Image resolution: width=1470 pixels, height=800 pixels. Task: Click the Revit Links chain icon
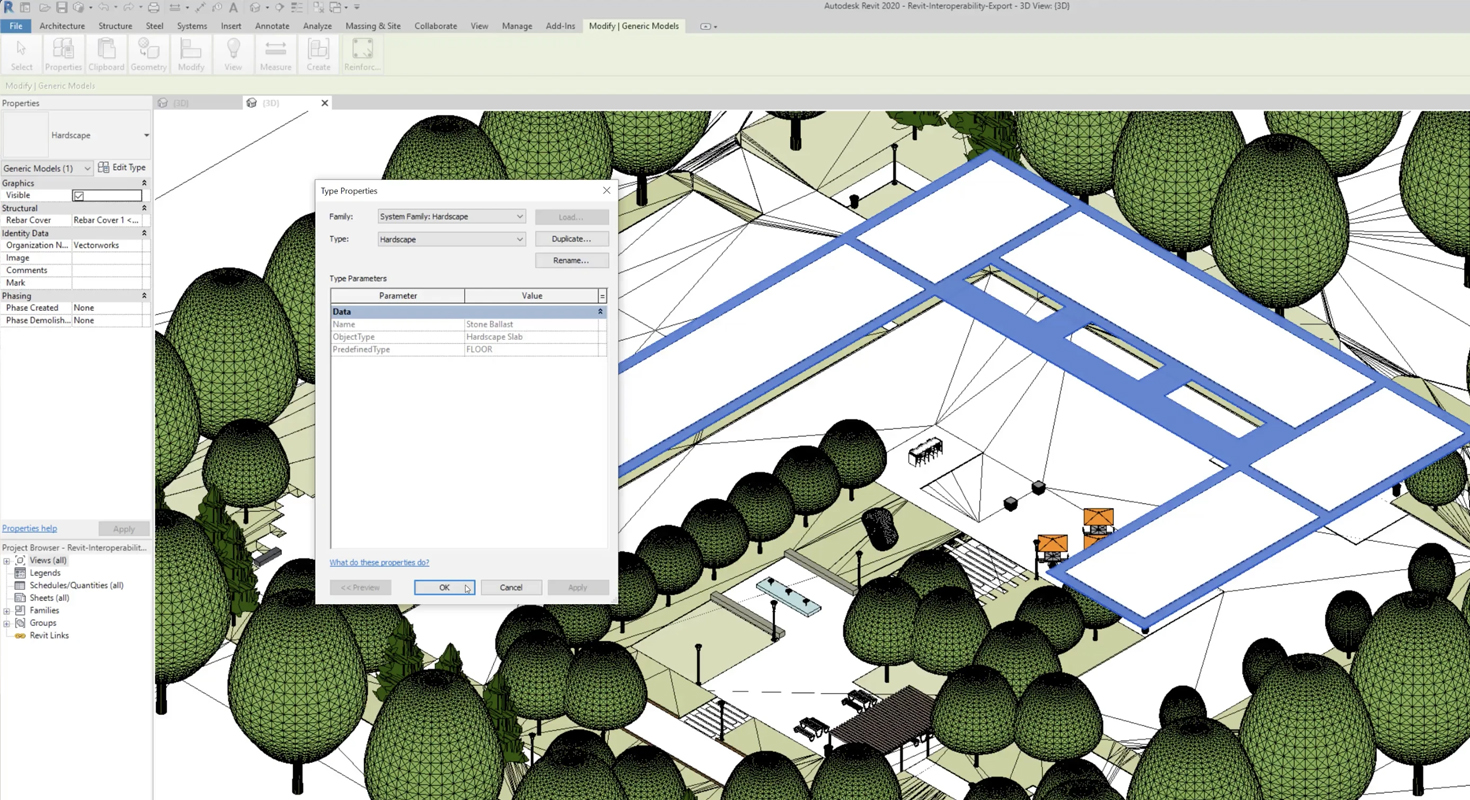point(20,635)
